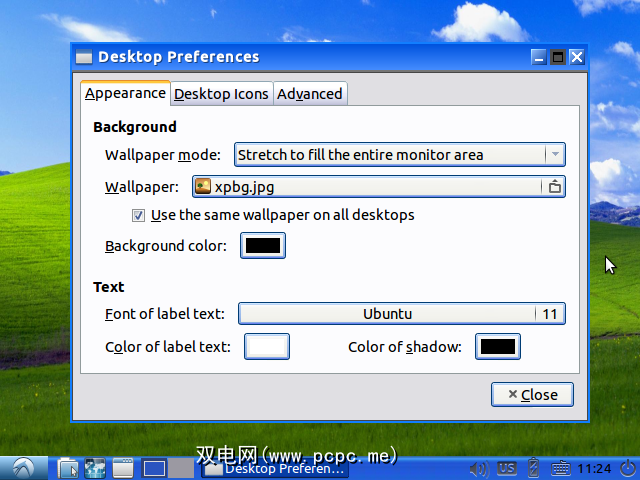Switch to the Desktop Icons tab

click(221, 94)
